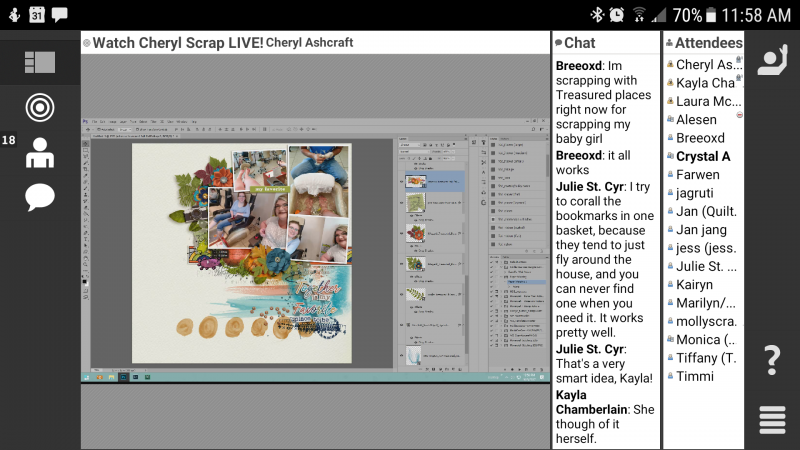
Task: Open the layer kind filter dropdown
Action: (x=410, y=145)
